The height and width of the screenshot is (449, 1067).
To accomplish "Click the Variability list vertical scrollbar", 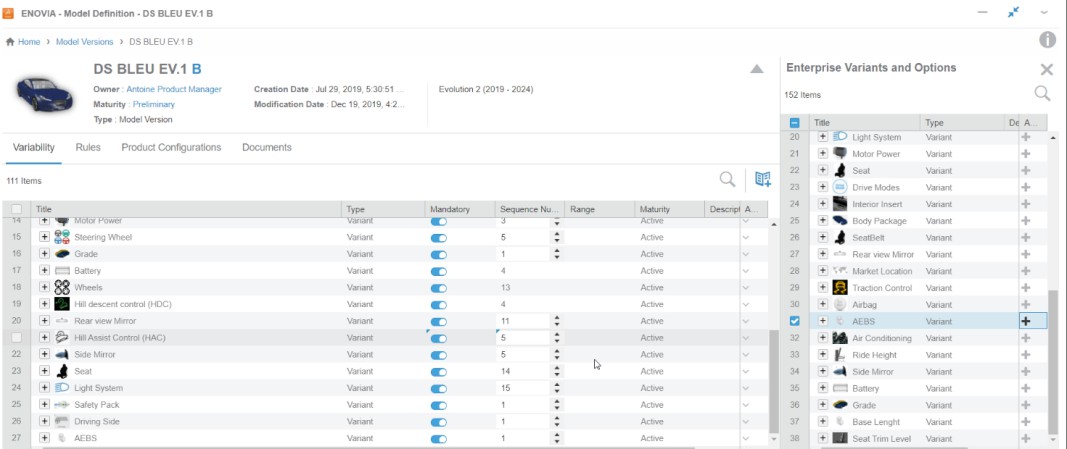I will [772, 381].
